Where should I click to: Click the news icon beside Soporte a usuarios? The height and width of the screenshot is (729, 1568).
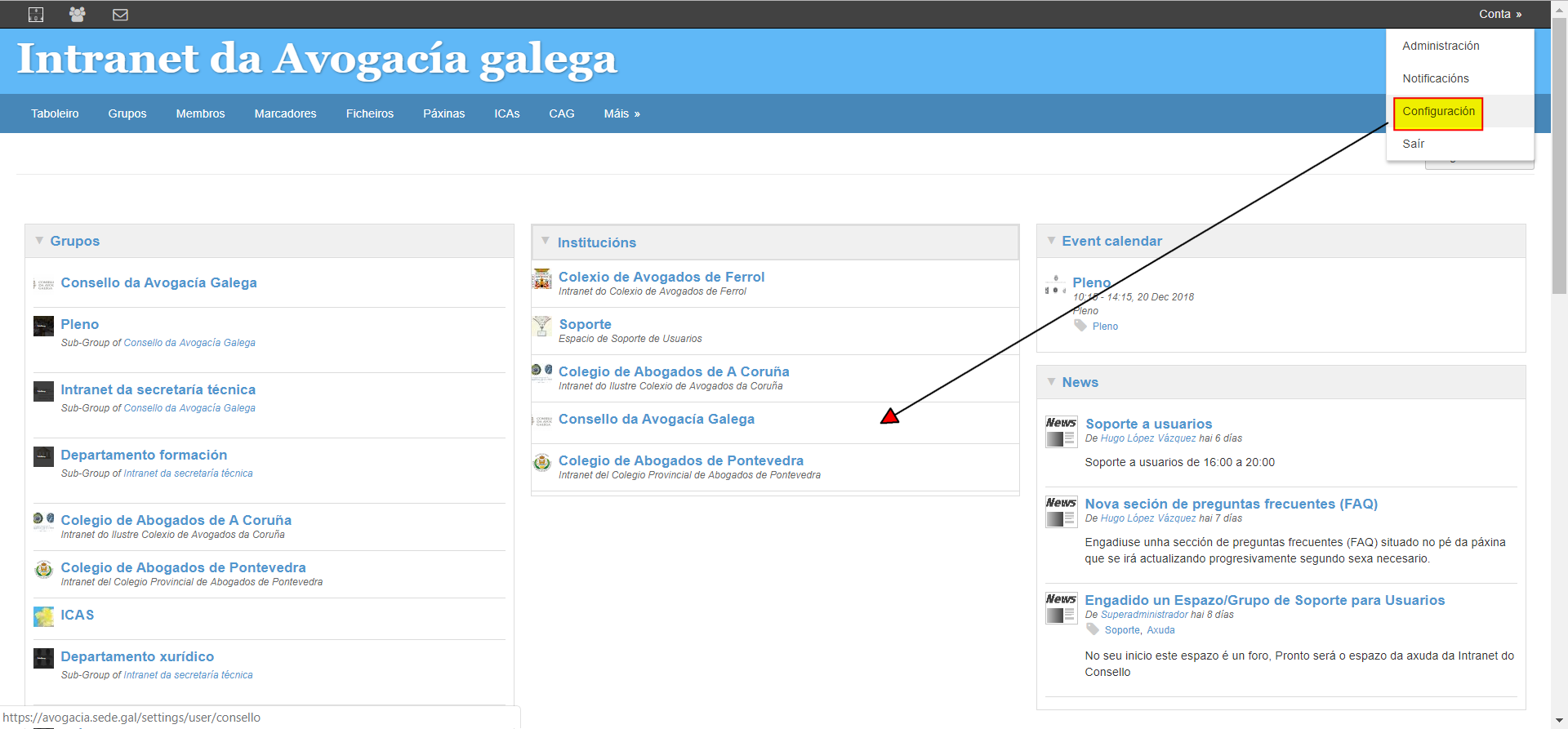point(1061,431)
